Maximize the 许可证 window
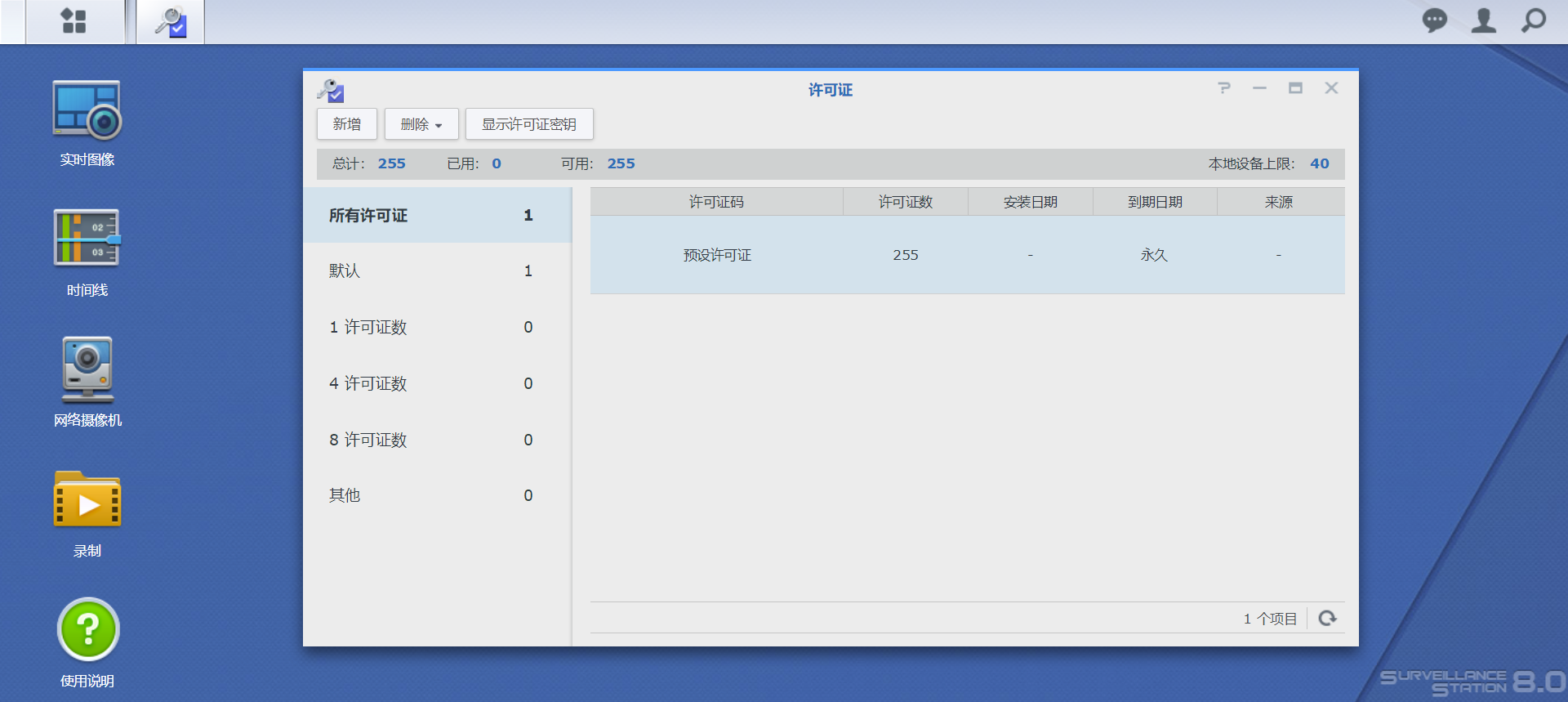The image size is (1568, 702). pyautogui.click(x=1295, y=88)
